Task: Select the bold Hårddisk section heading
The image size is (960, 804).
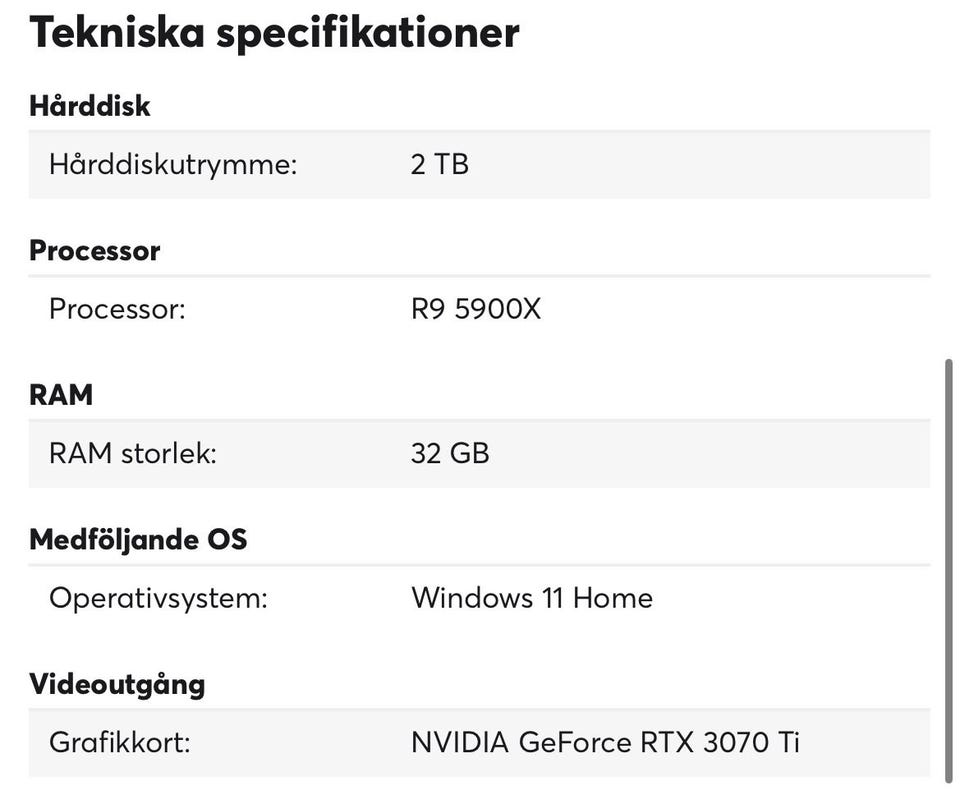Action: [x=90, y=105]
